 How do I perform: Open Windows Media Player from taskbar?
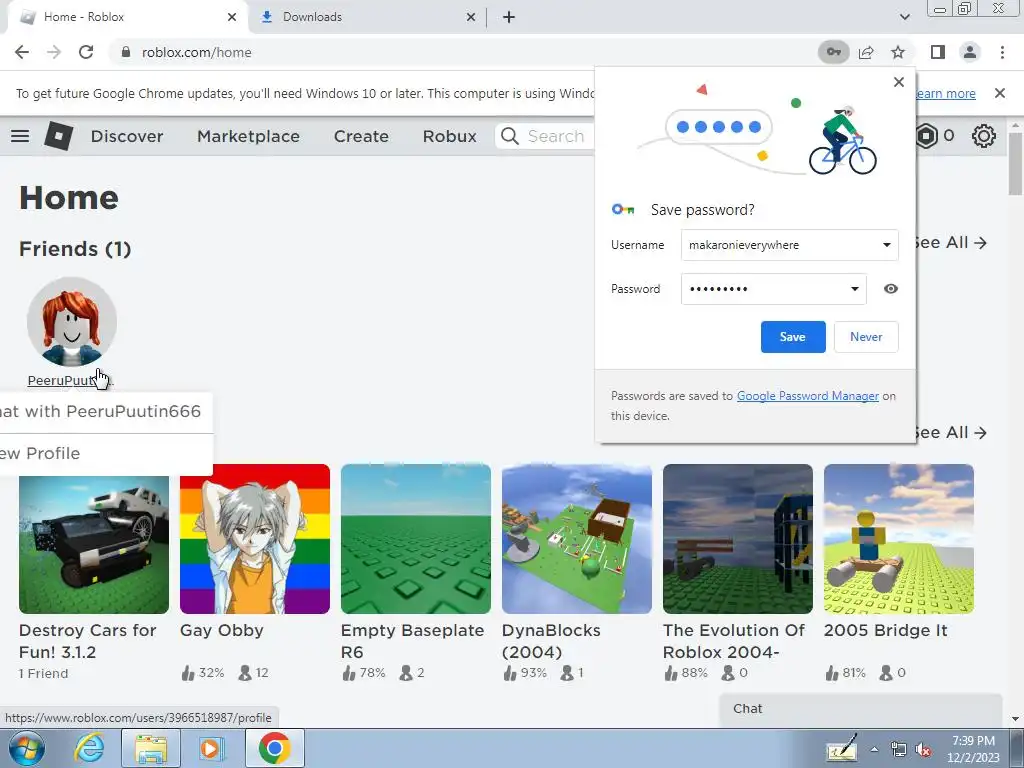click(x=211, y=748)
